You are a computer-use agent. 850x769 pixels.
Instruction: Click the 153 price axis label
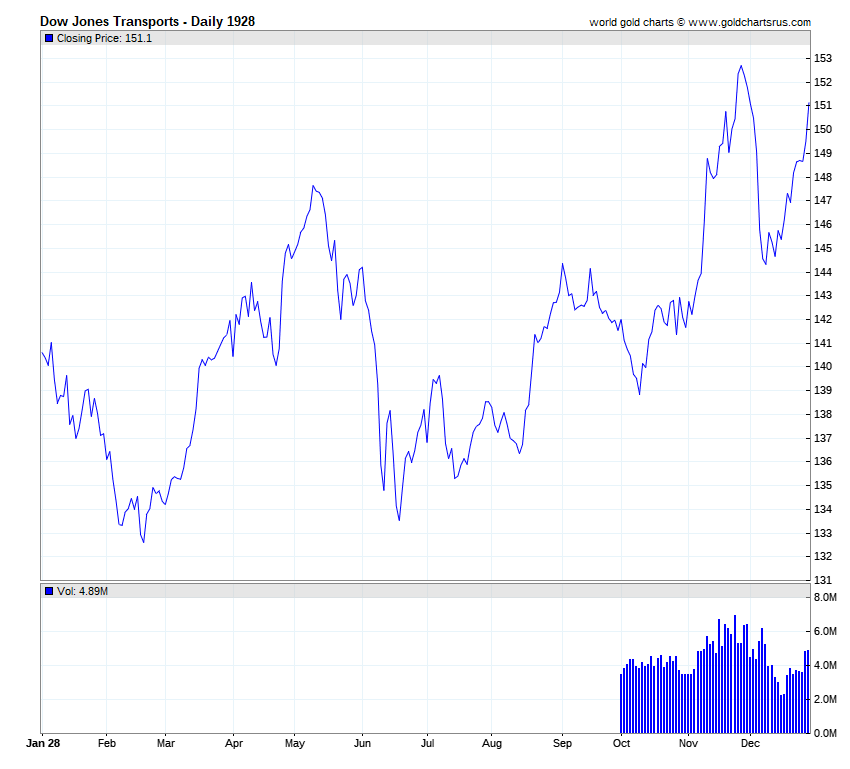point(823,59)
